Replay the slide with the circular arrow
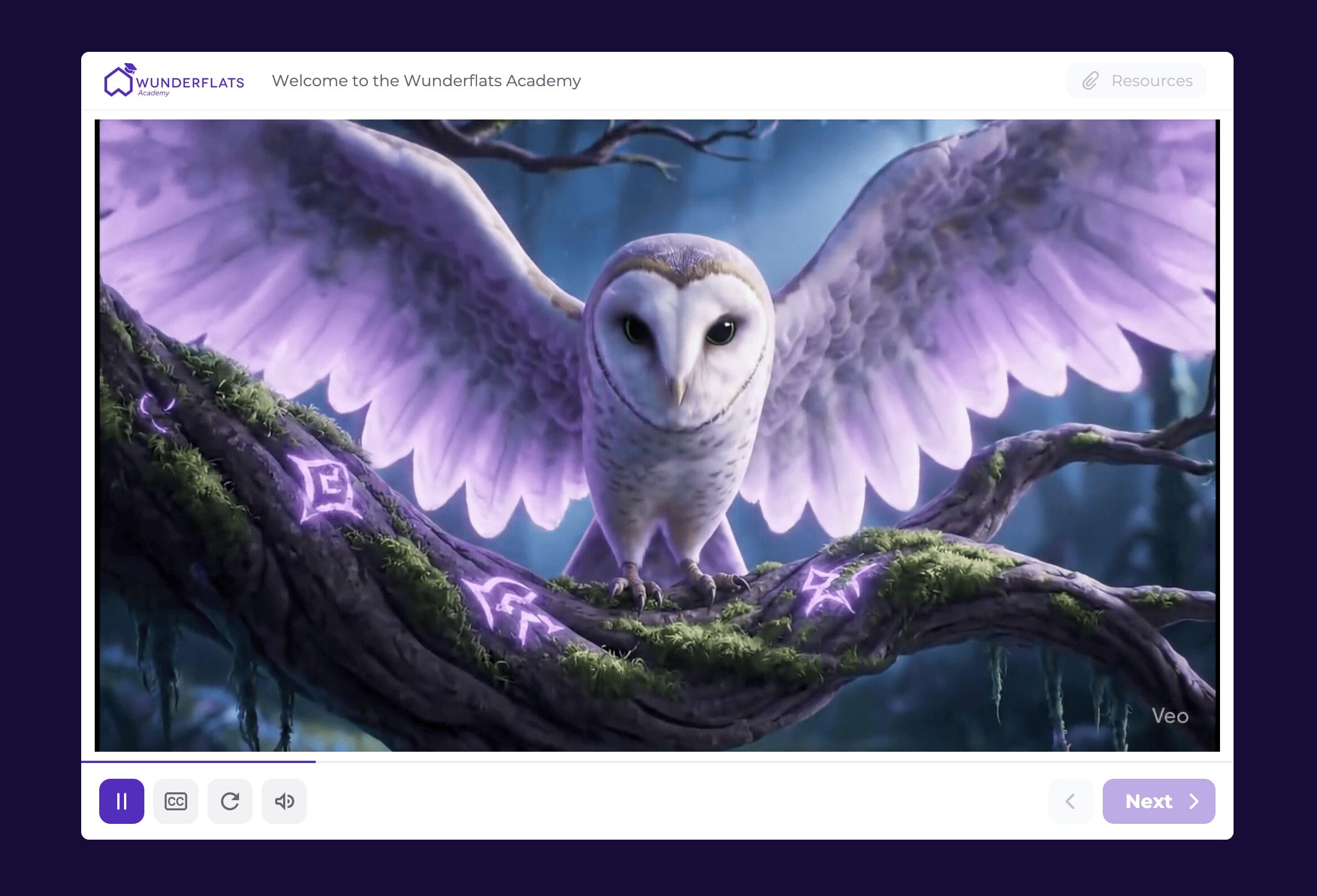Screen dimensions: 1317x896 click(x=229, y=801)
